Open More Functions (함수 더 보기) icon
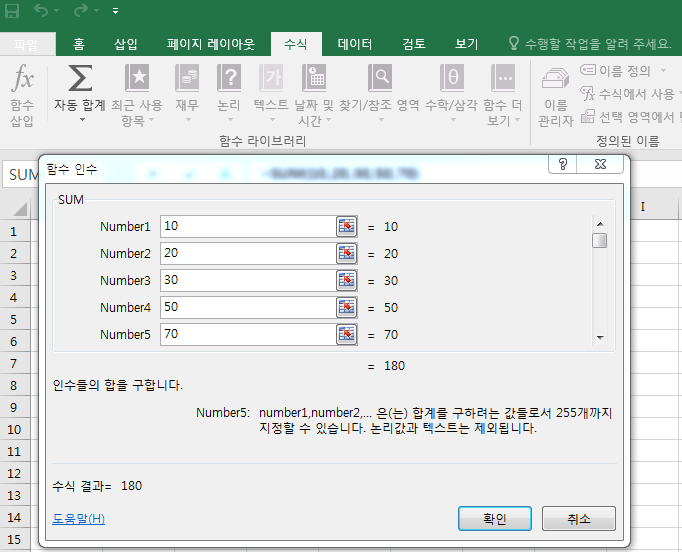The height and width of the screenshot is (552, 682). 503,78
